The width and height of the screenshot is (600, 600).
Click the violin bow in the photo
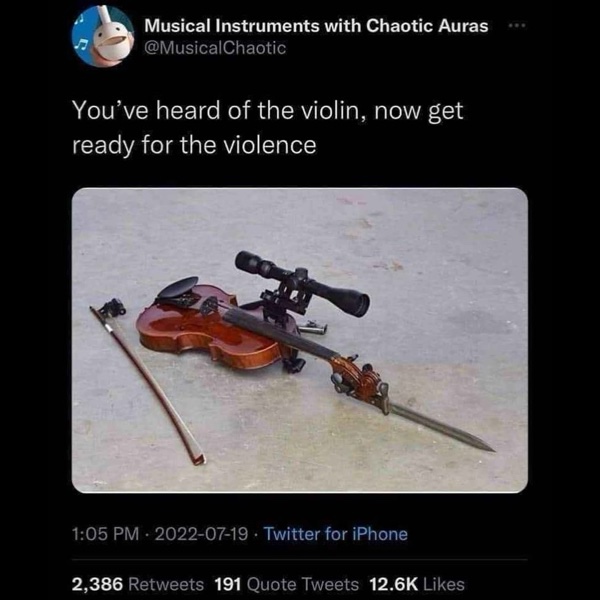pos(147,382)
